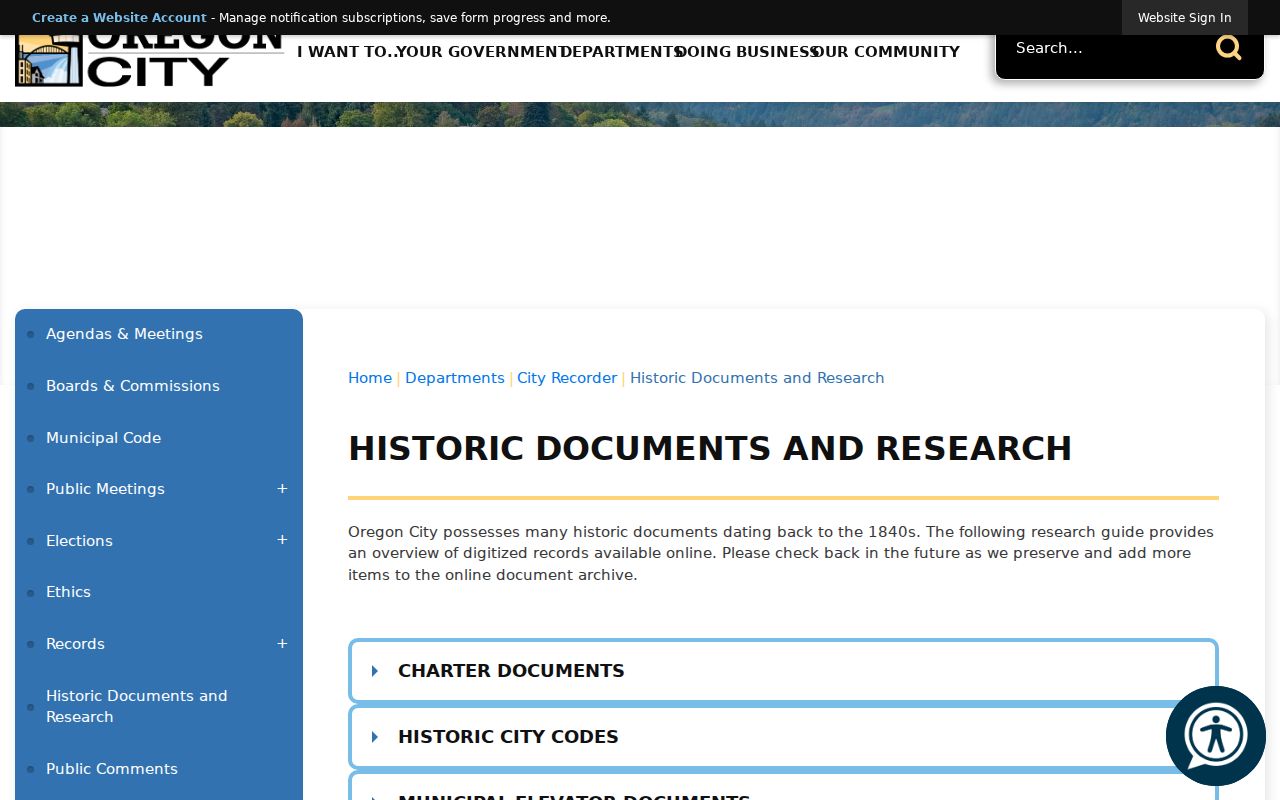Expand the Public Meetings submenu

[282, 489]
